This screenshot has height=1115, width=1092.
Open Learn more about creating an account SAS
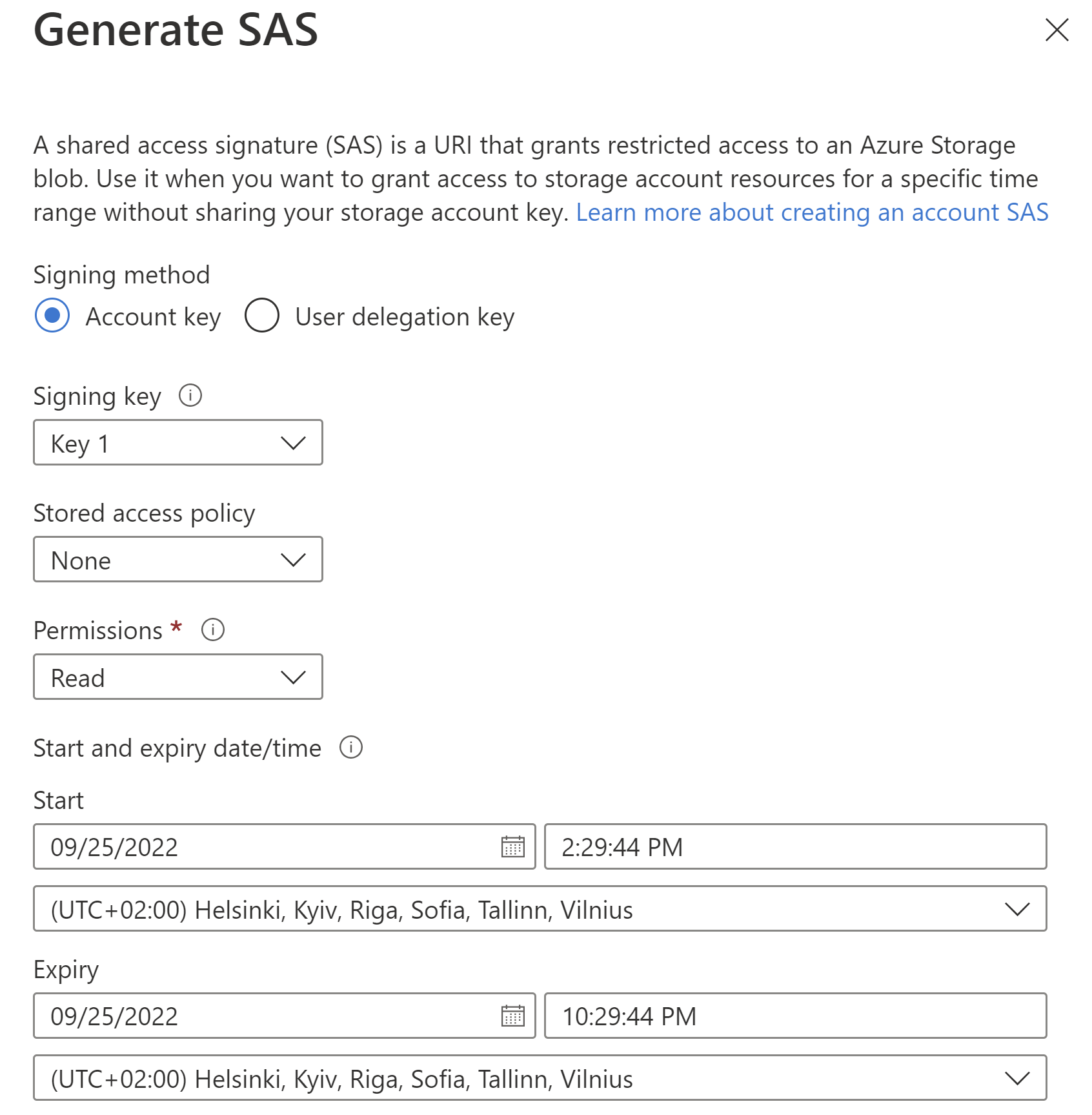coord(812,212)
